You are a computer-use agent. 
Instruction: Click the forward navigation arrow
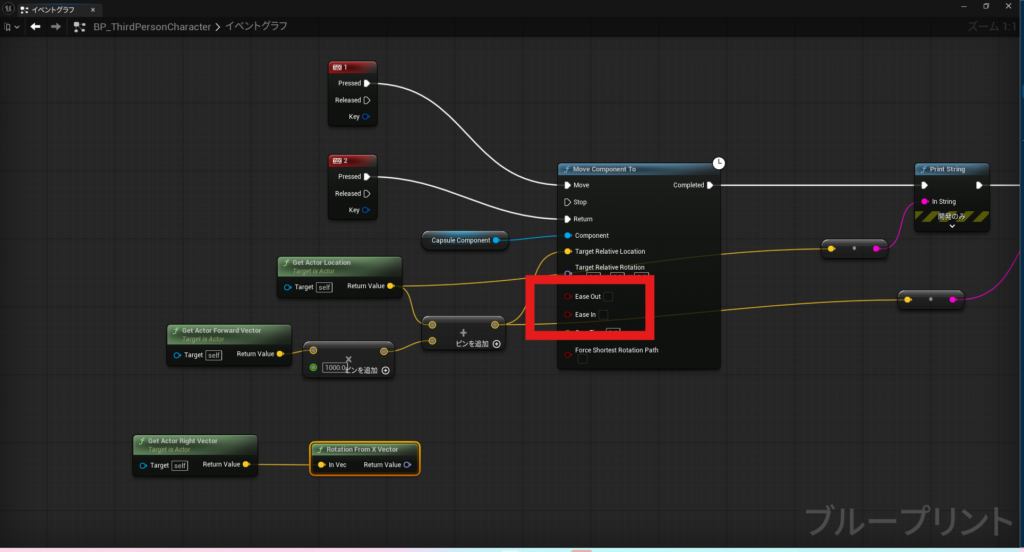click(x=55, y=26)
